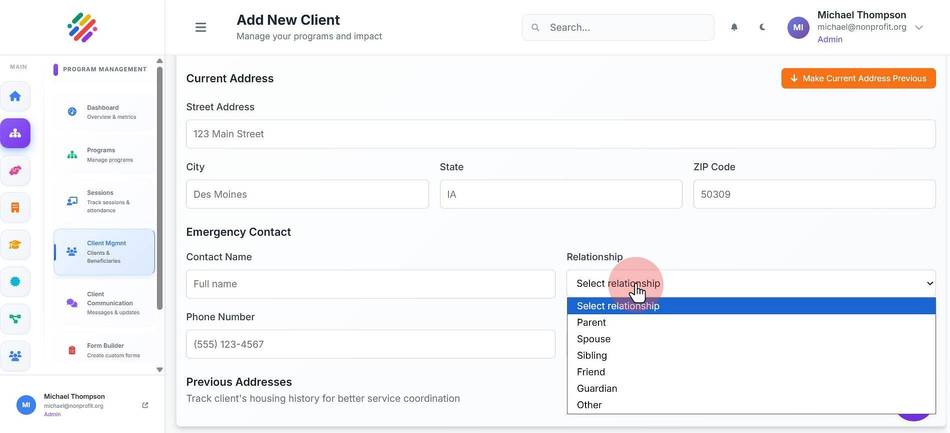Click the orange building icon in rail
Viewport: 950px width, 433px height.
15,208
